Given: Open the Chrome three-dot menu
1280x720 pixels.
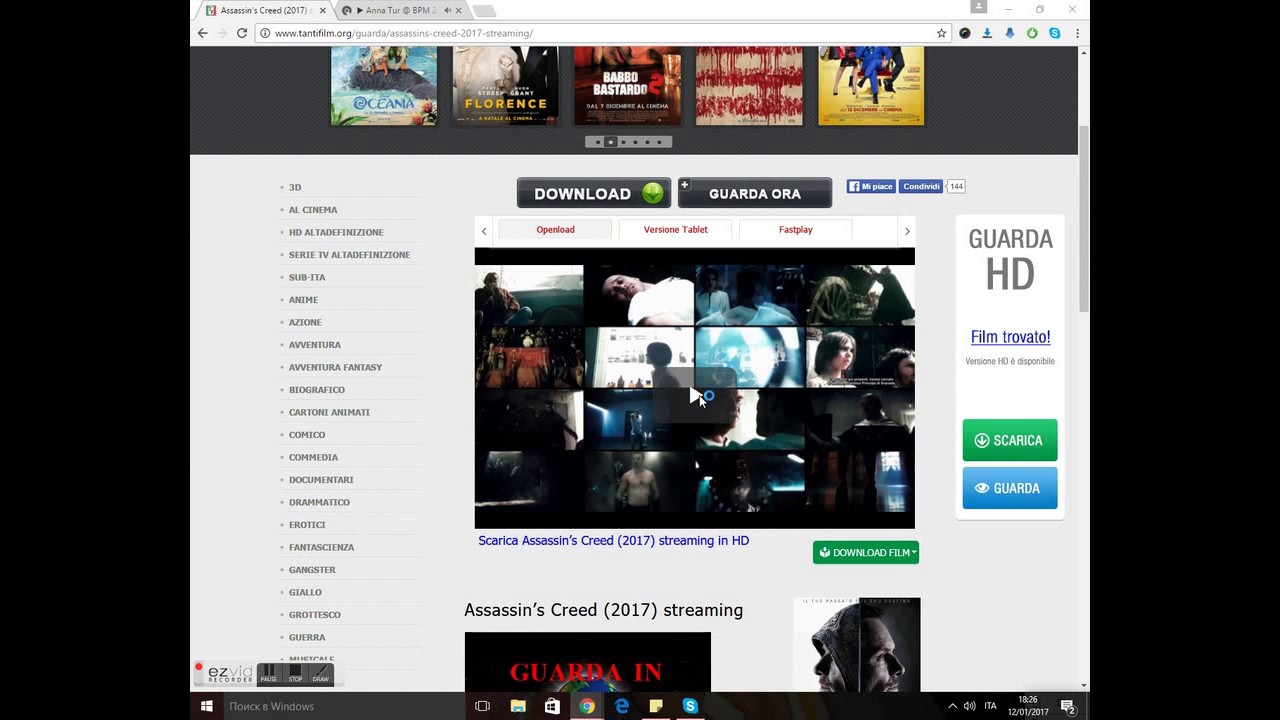Looking at the screenshot, I should click(x=1077, y=33).
